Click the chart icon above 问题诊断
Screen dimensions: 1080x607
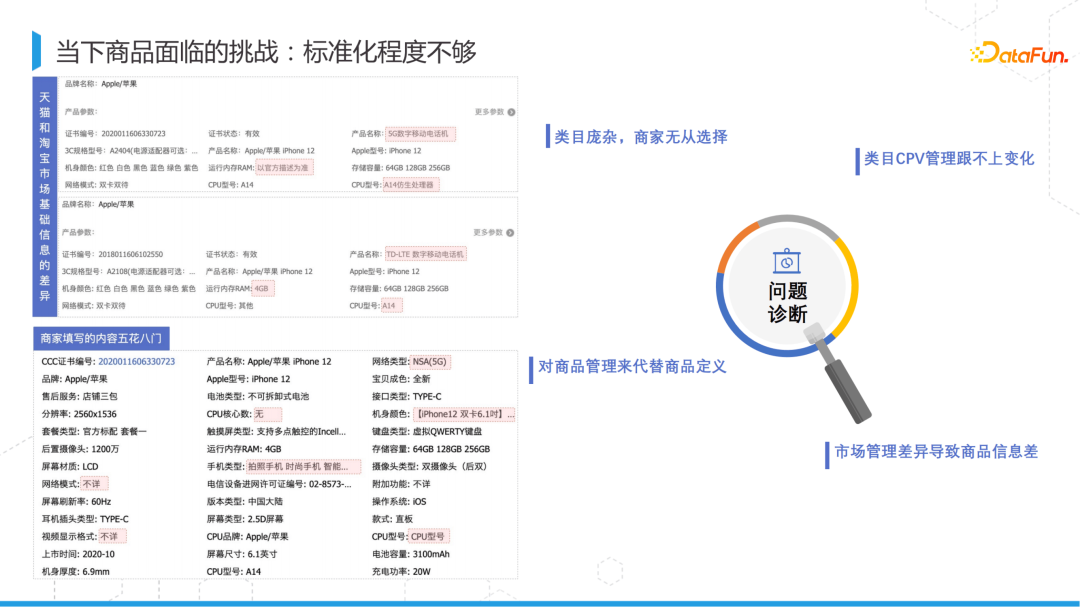click(x=787, y=261)
